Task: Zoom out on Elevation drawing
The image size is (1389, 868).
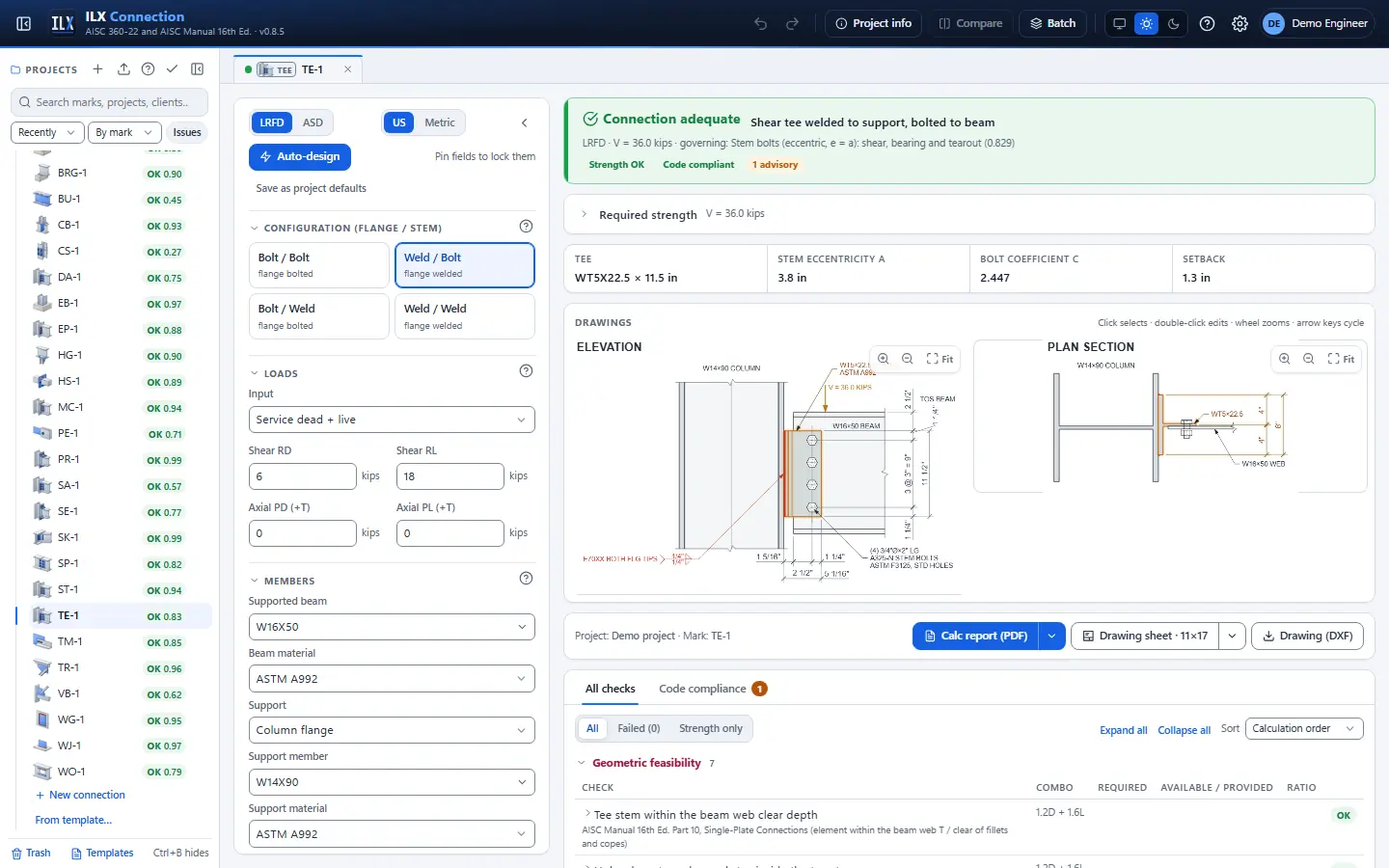Action: [x=908, y=359]
